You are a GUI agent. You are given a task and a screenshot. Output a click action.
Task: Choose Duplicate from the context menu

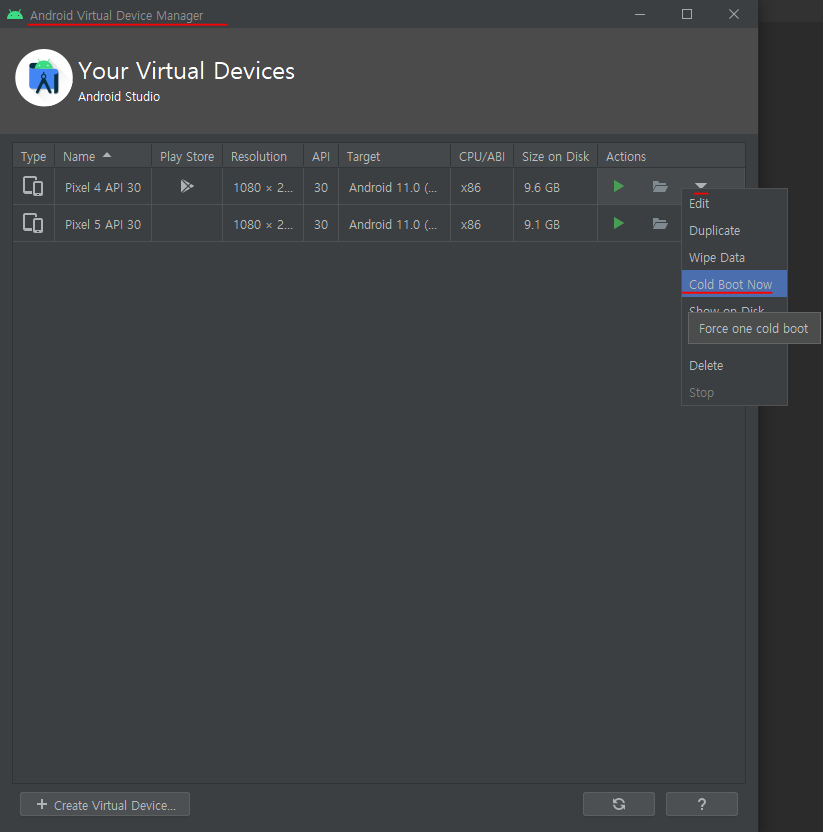pos(734,231)
